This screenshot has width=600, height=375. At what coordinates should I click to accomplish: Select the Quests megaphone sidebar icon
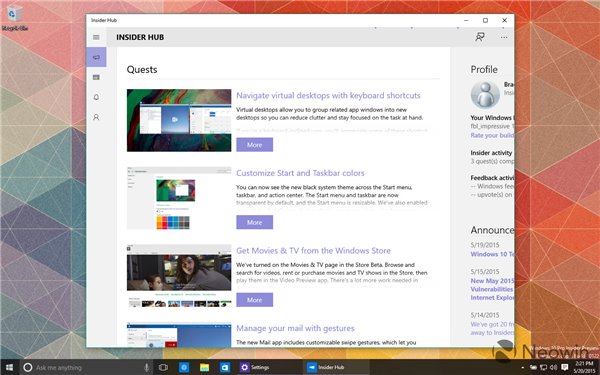96,57
